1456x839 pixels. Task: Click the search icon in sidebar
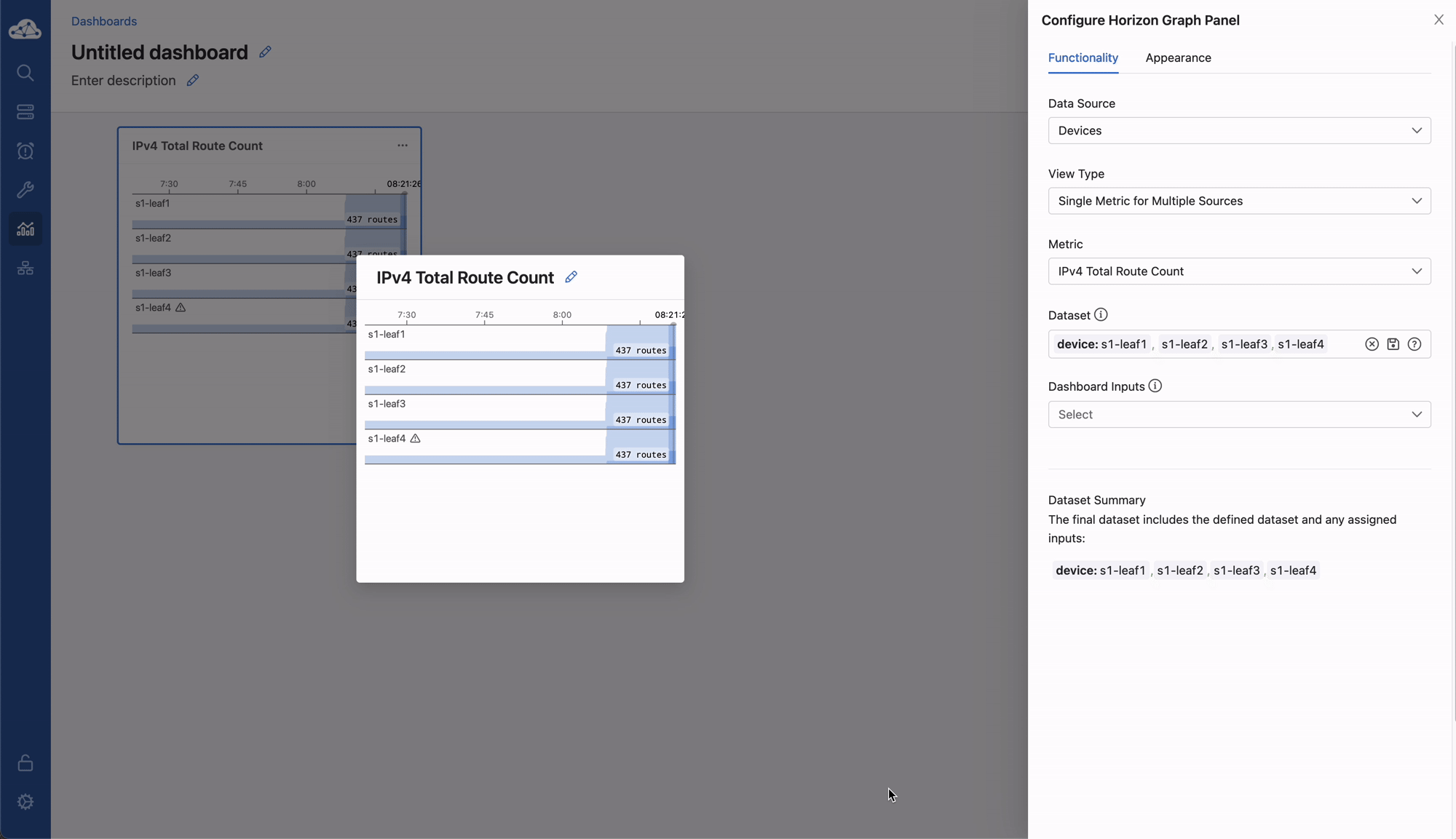25,73
